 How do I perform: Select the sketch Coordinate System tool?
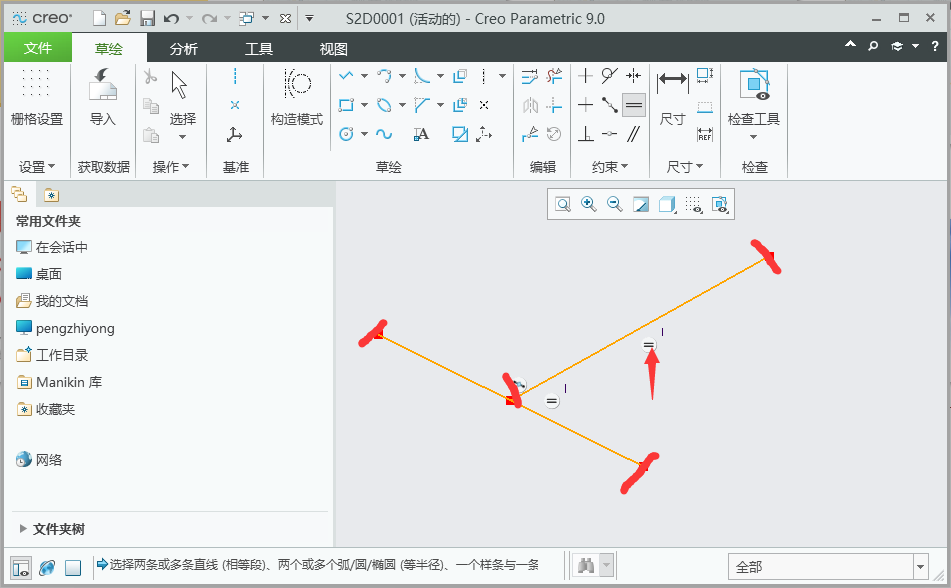click(483, 134)
